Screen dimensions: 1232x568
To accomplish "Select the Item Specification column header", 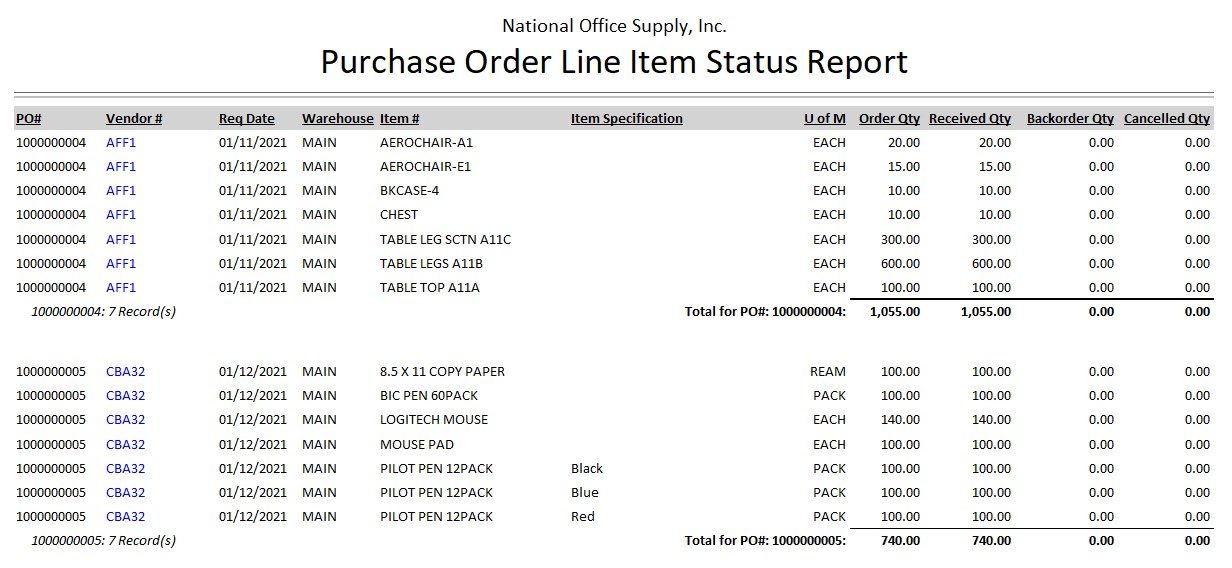I will [x=626, y=118].
